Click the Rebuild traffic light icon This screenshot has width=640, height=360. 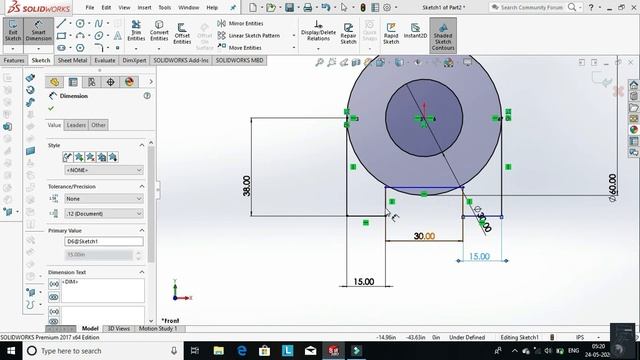click(x=362, y=7)
